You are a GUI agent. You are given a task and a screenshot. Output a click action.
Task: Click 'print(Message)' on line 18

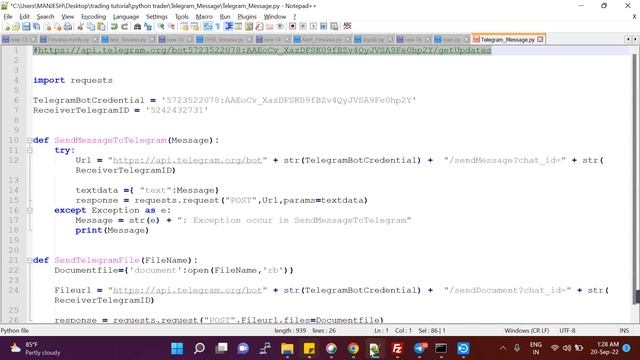112,230
